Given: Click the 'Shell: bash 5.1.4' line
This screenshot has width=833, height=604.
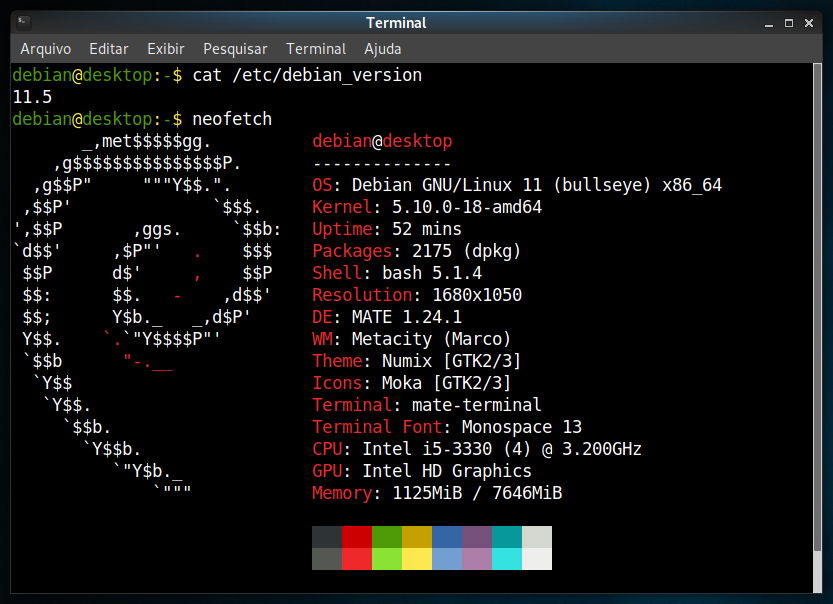Looking at the screenshot, I should tap(397, 273).
